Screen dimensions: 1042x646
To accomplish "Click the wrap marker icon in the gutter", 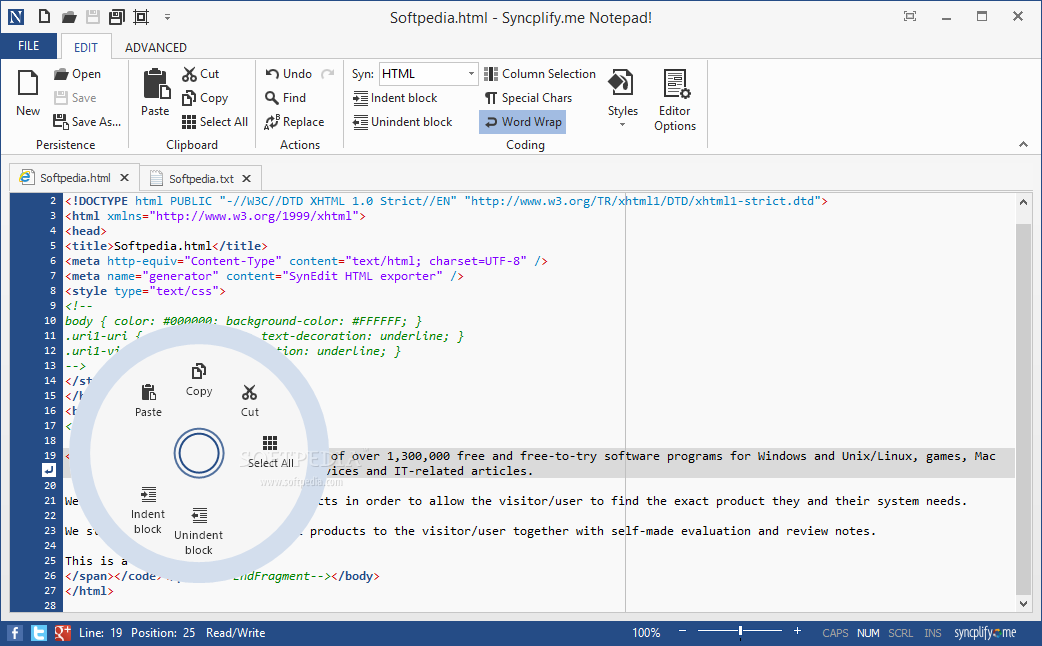I will pyautogui.click(x=49, y=470).
